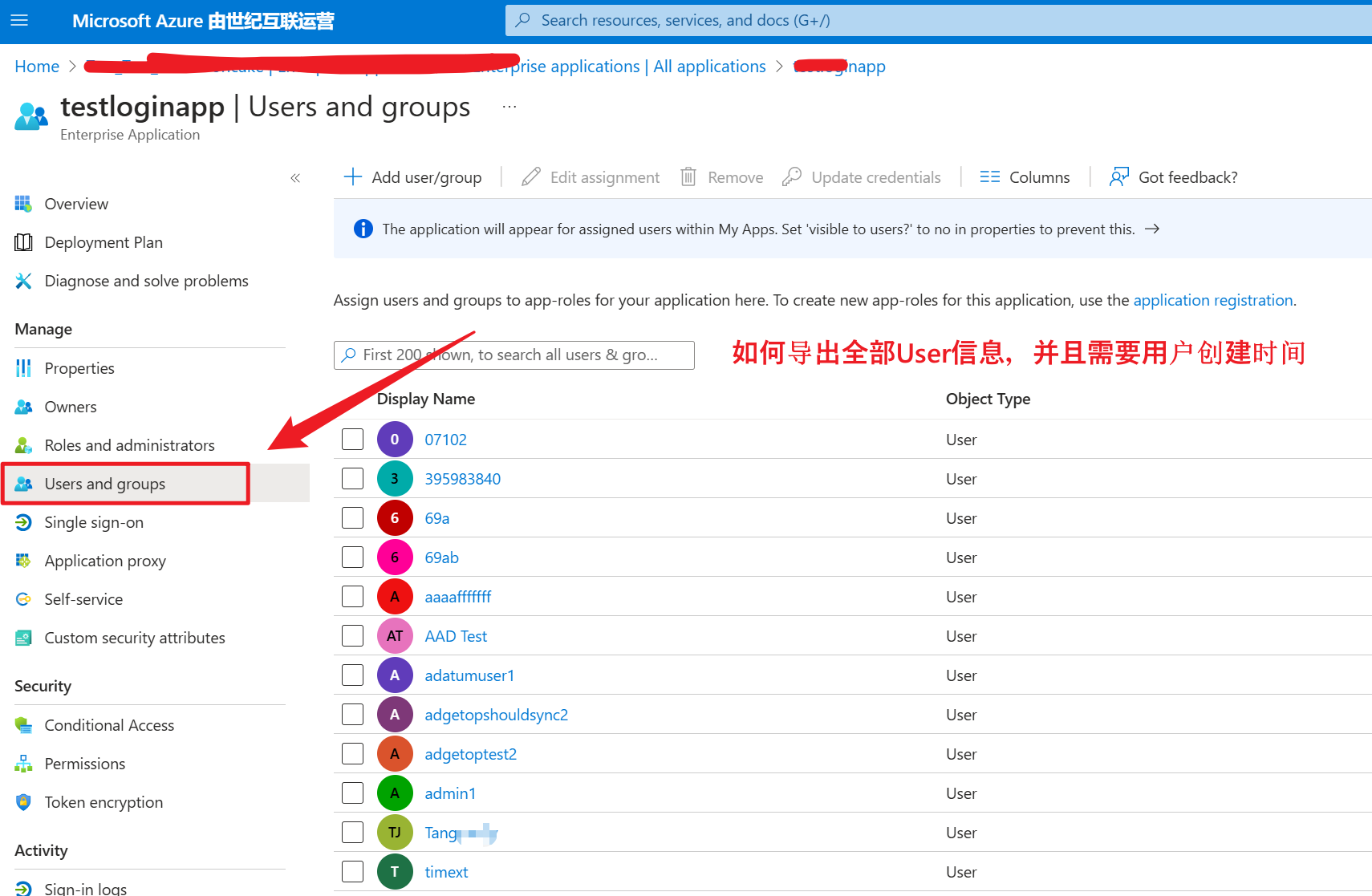The width and height of the screenshot is (1372, 896).
Task: Focus the users and groups search field
Action: tap(513, 355)
